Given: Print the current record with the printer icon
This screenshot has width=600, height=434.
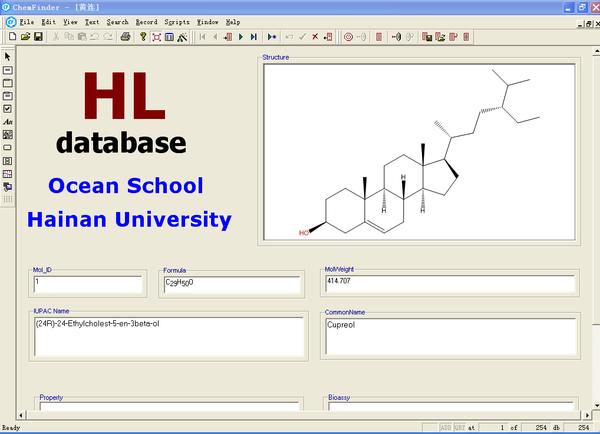Looking at the screenshot, I should coord(125,37).
